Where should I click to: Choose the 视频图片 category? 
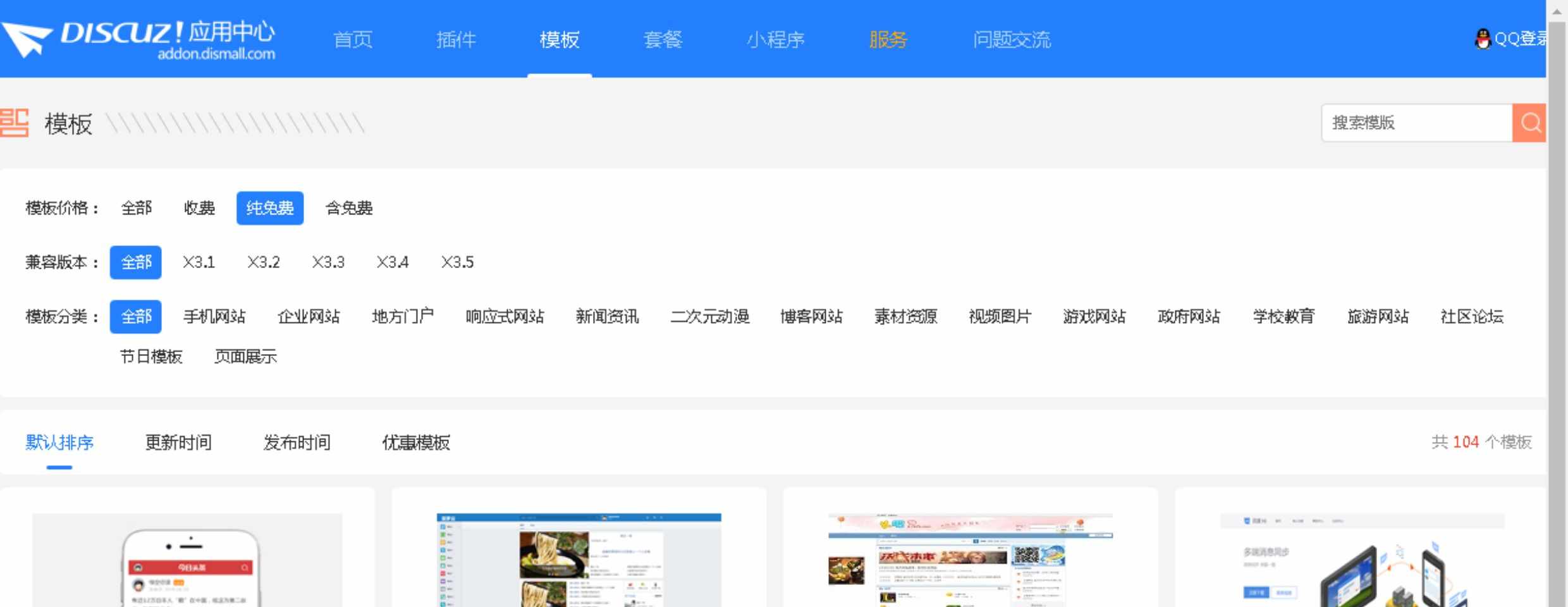coord(1000,317)
